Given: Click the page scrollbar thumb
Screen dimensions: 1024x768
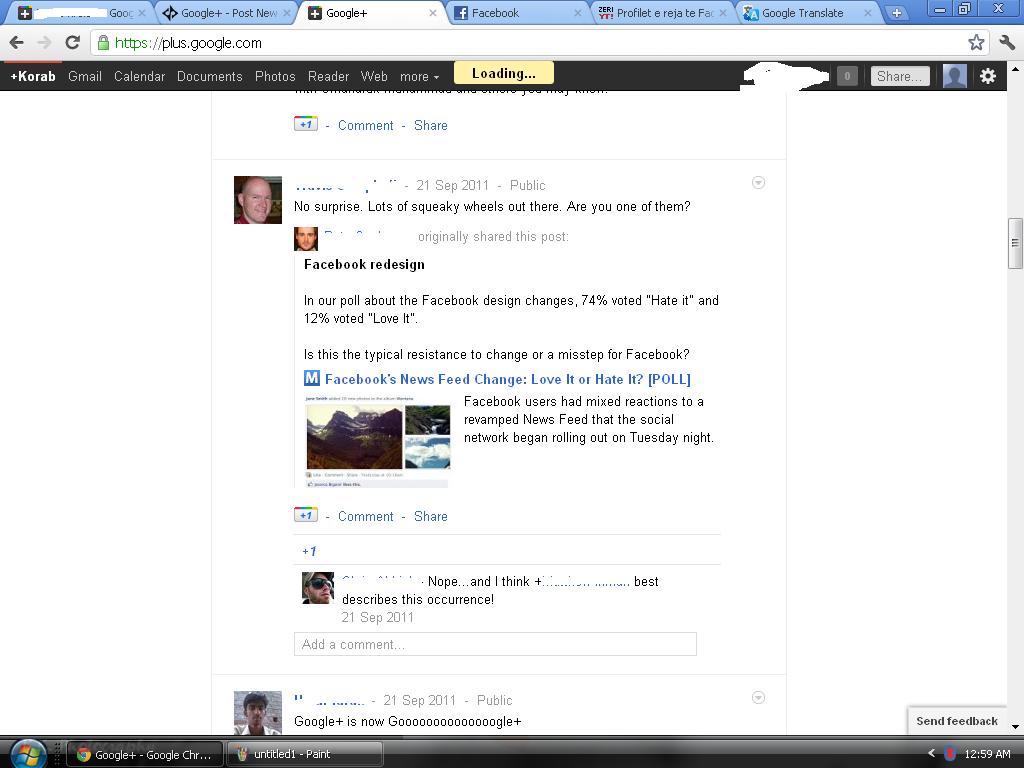Looking at the screenshot, I should [1015, 243].
